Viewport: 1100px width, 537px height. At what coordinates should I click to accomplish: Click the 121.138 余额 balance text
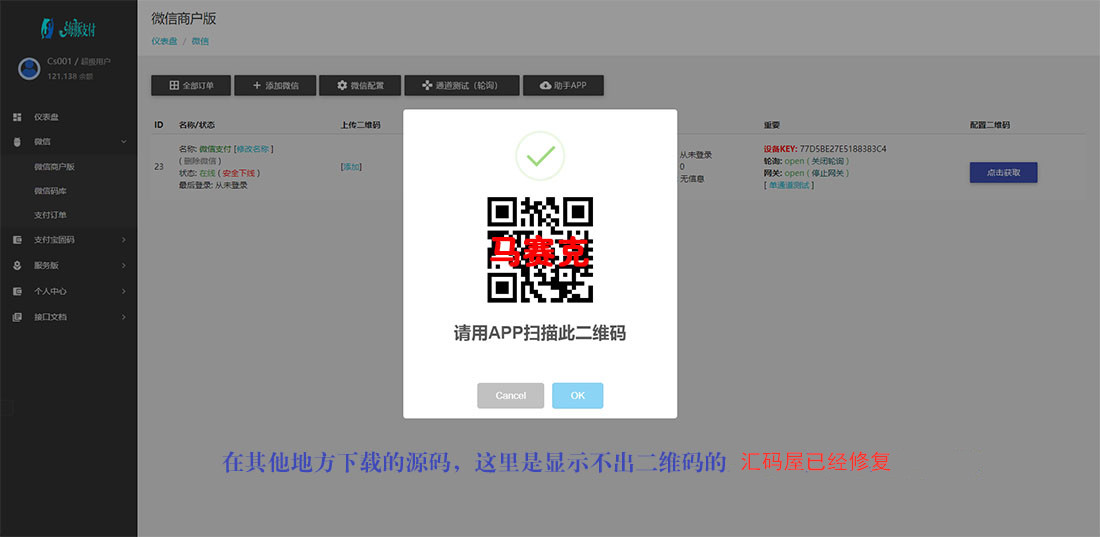pos(70,76)
